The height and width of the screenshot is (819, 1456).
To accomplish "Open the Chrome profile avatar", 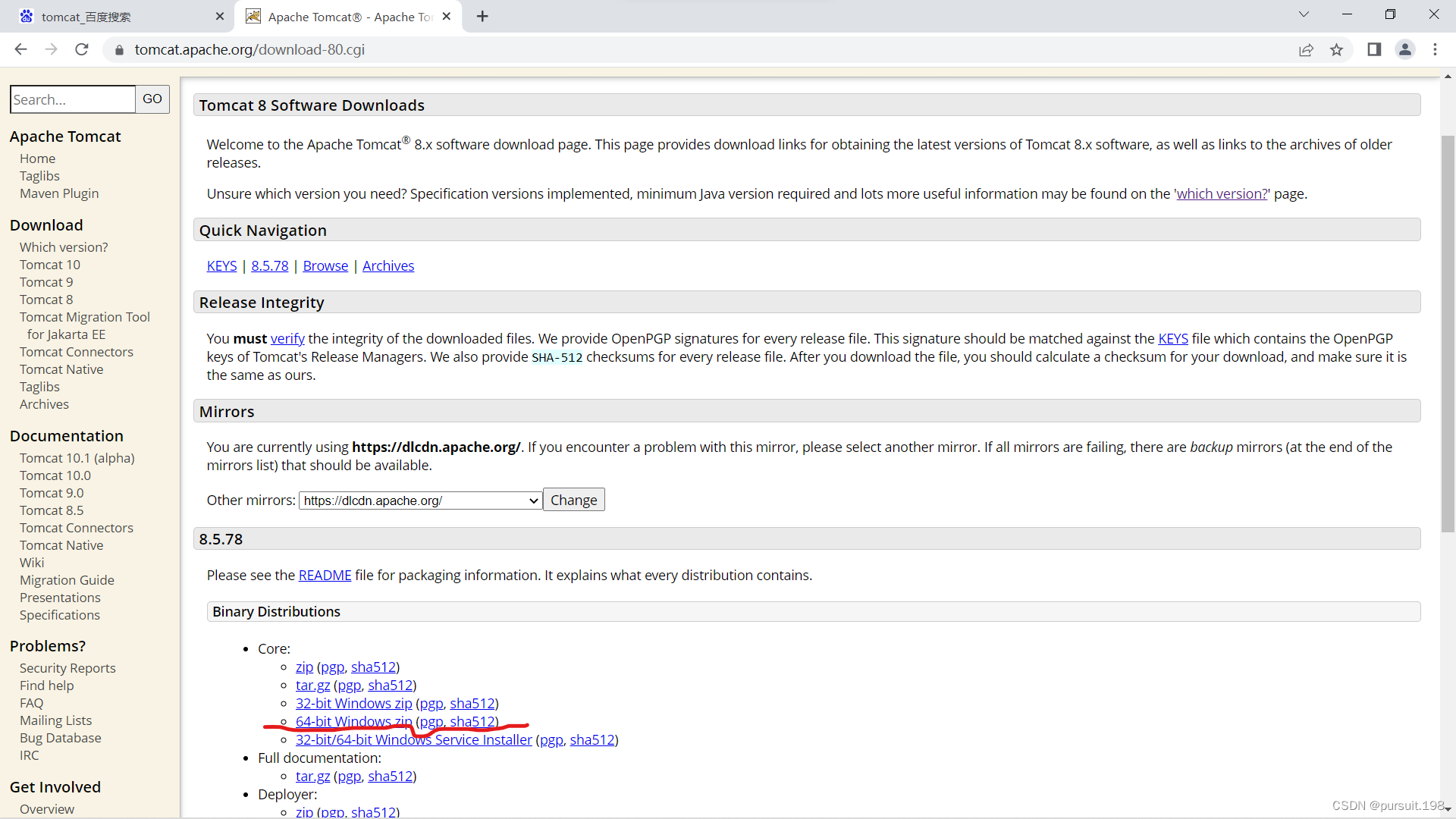I will click(1405, 49).
